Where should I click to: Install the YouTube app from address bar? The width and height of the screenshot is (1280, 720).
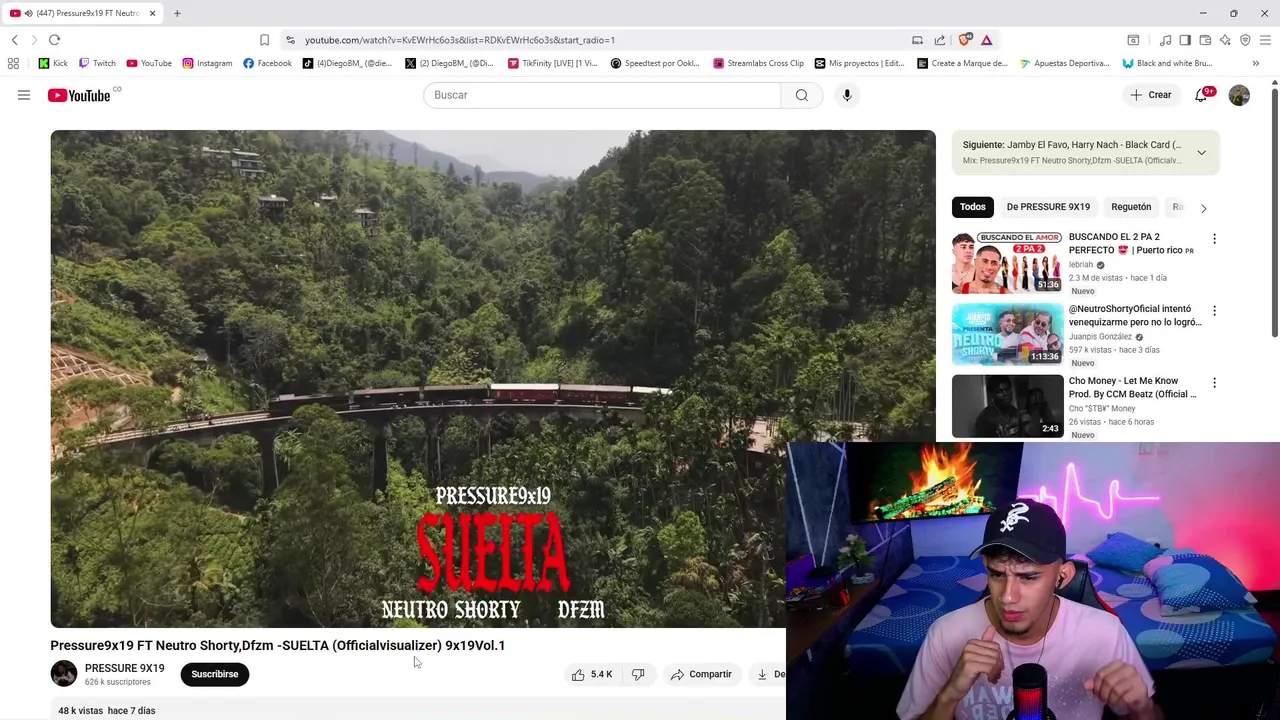click(x=917, y=40)
